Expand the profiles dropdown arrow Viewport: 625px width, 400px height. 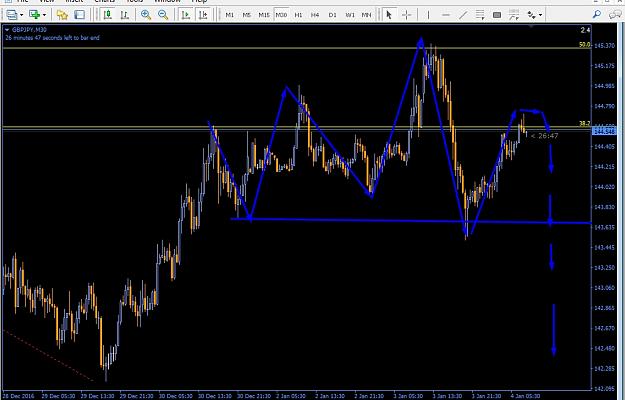click(22, 15)
